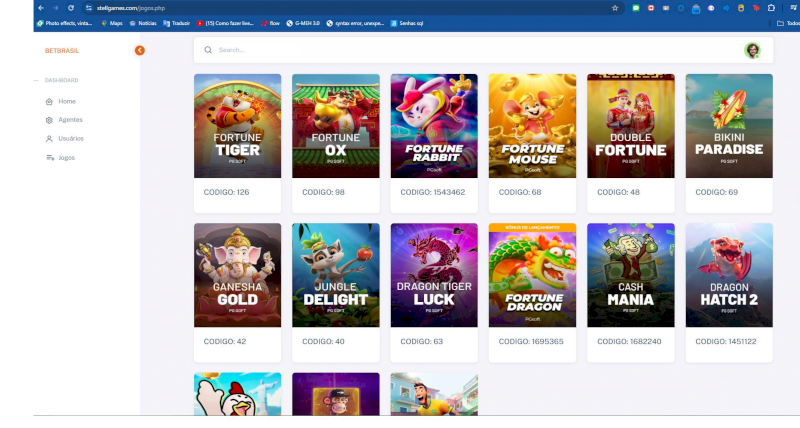The height and width of the screenshot is (428, 800).
Task: Click the search magnifier icon
Action: (208, 50)
